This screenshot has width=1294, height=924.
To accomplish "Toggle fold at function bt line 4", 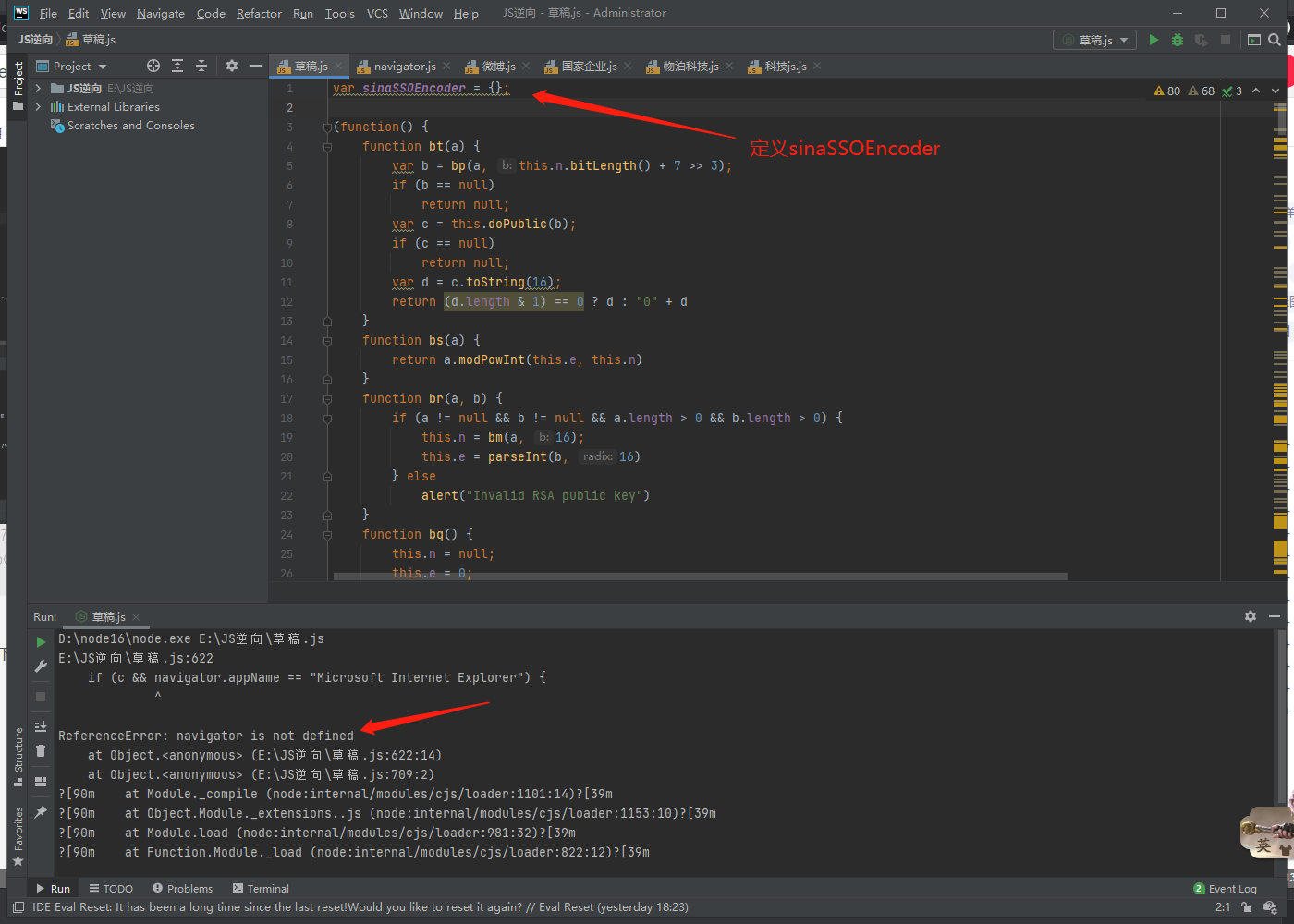I will point(327,146).
